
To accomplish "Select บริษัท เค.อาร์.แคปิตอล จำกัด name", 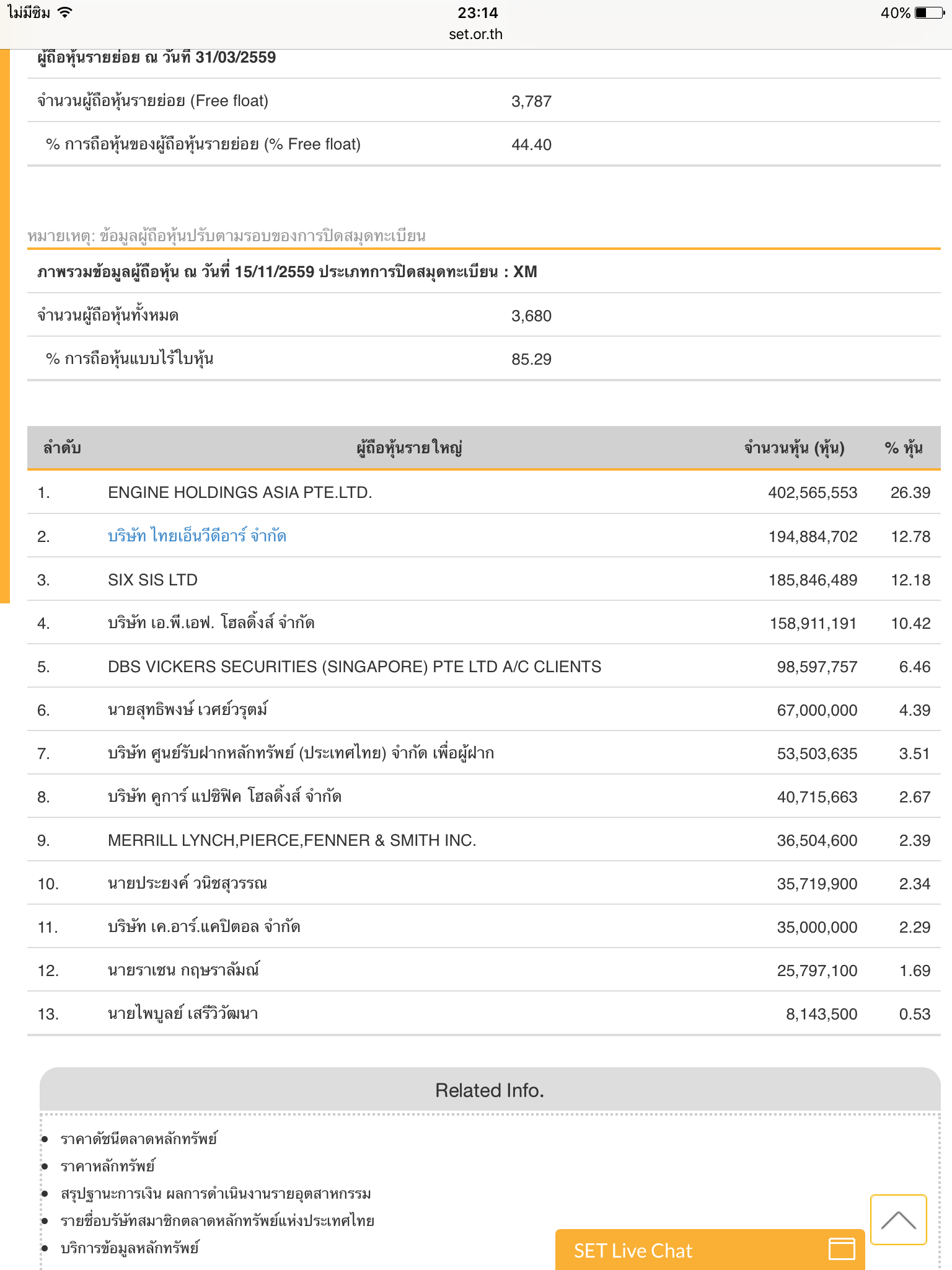I will click(204, 926).
